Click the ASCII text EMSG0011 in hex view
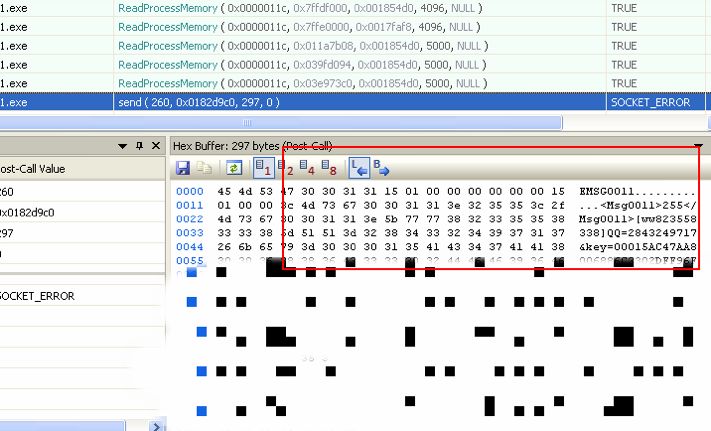 pos(607,192)
